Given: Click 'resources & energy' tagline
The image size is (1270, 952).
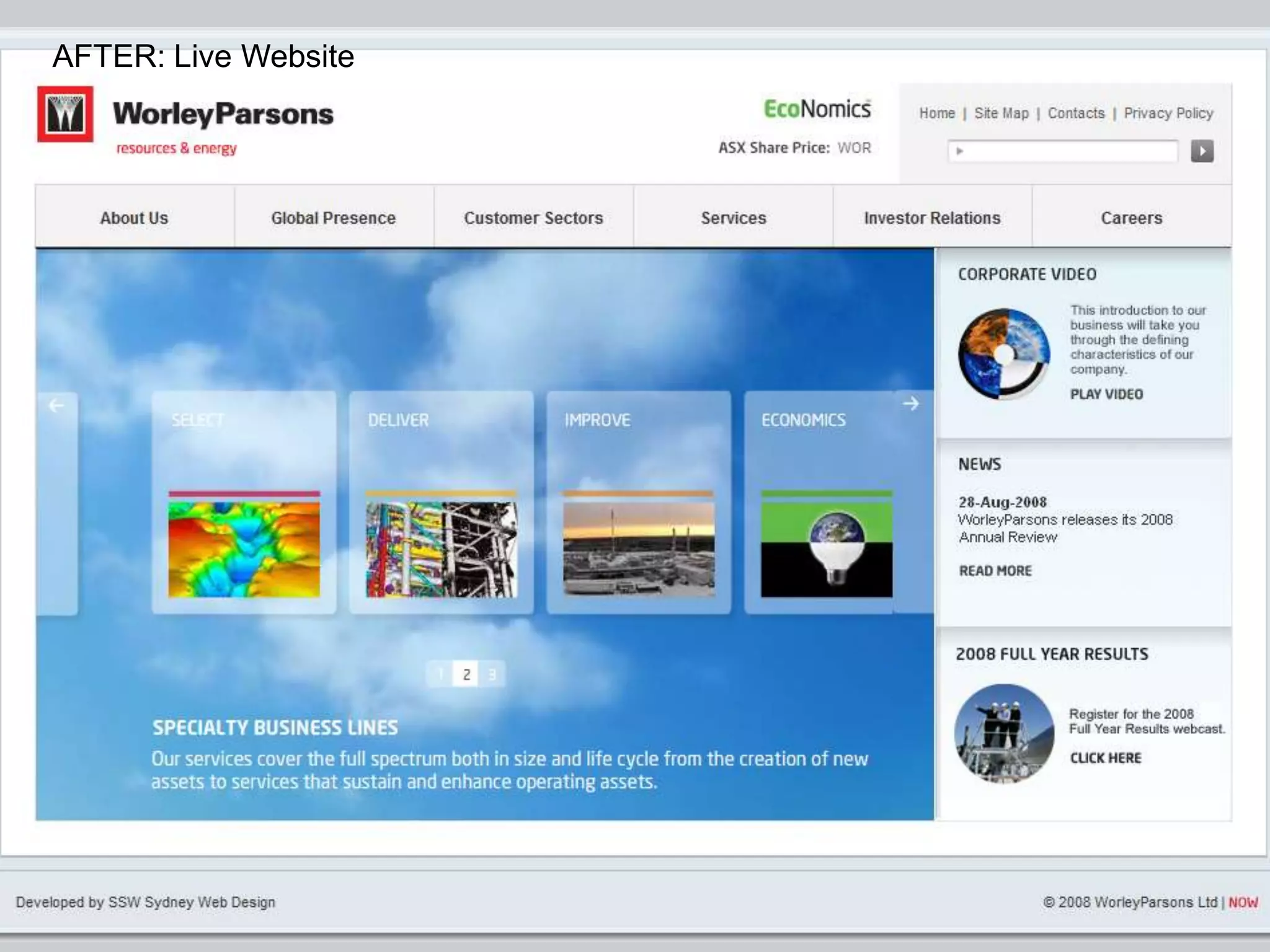Looking at the screenshot, I should tap(177, 149).
